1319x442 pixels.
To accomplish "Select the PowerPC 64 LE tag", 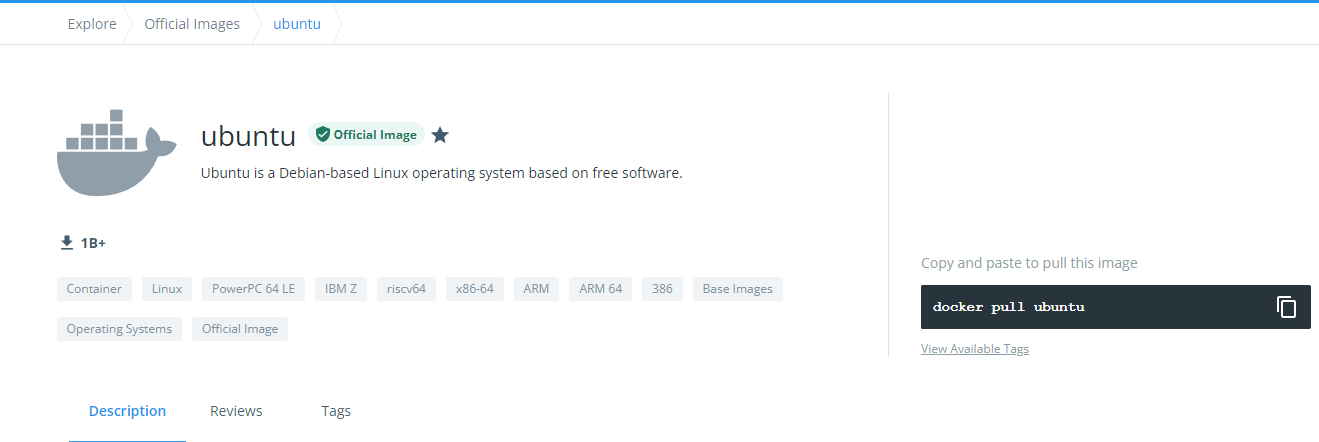I will click(x=253, y=289).
